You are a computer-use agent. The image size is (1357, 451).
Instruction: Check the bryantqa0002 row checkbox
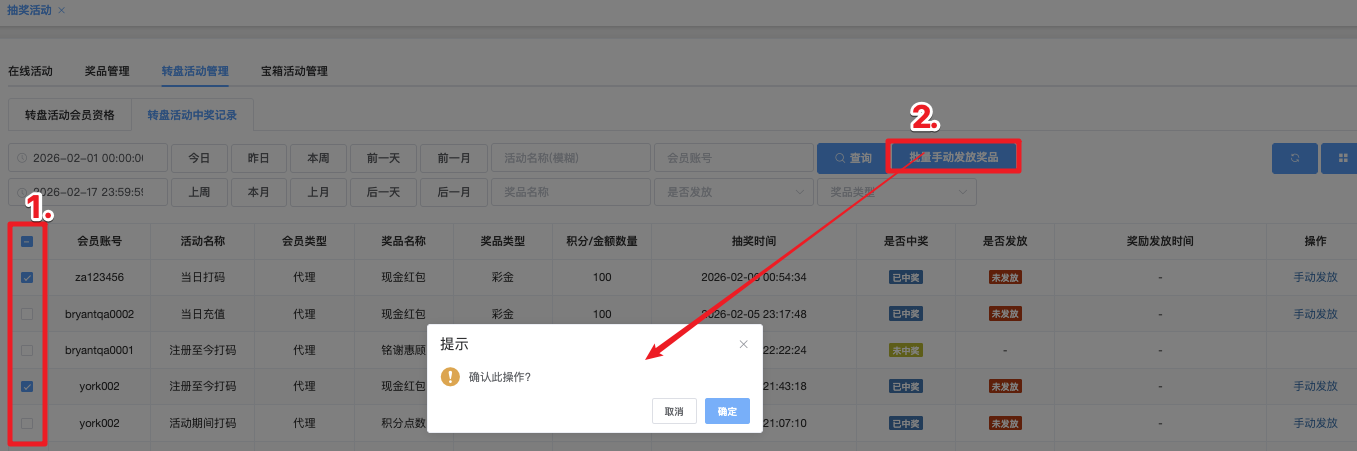27,314
